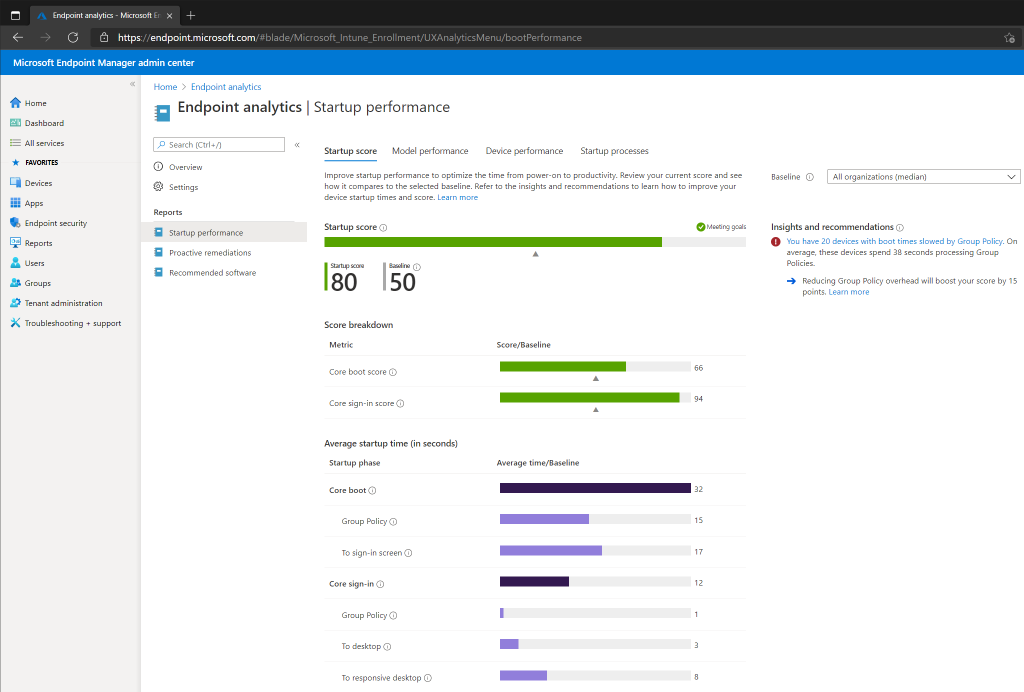
Task: Click info icon next to Baseline dropdown label
Action: [810, 177]
